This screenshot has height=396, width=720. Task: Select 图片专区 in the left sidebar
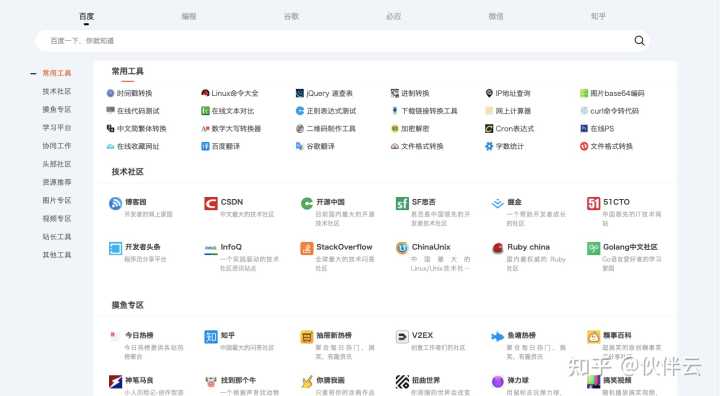tap(56, 200)
